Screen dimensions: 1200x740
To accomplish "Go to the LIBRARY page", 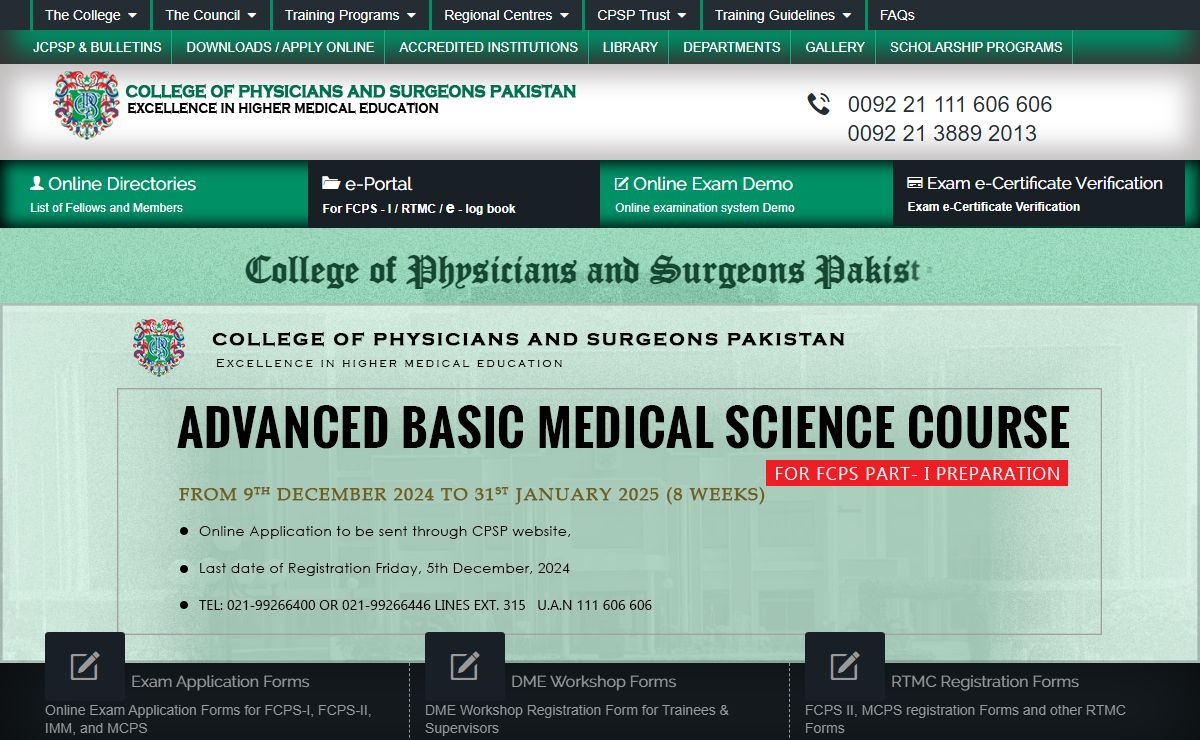I will click(x=630, y=47).
